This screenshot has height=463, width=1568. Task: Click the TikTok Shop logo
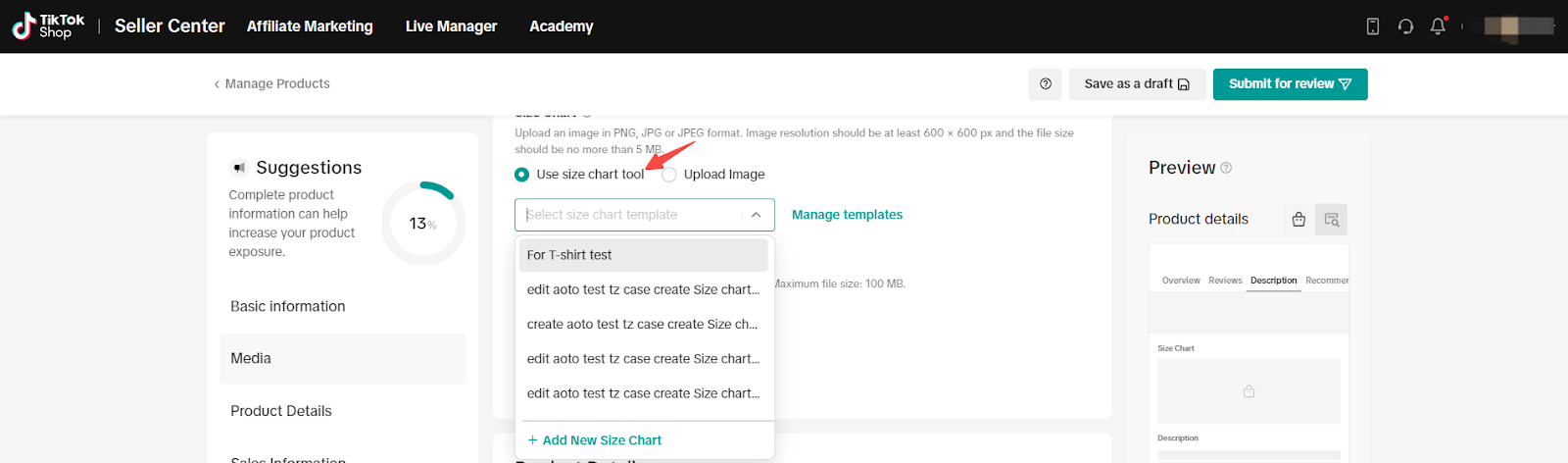[x=49, y=26]
